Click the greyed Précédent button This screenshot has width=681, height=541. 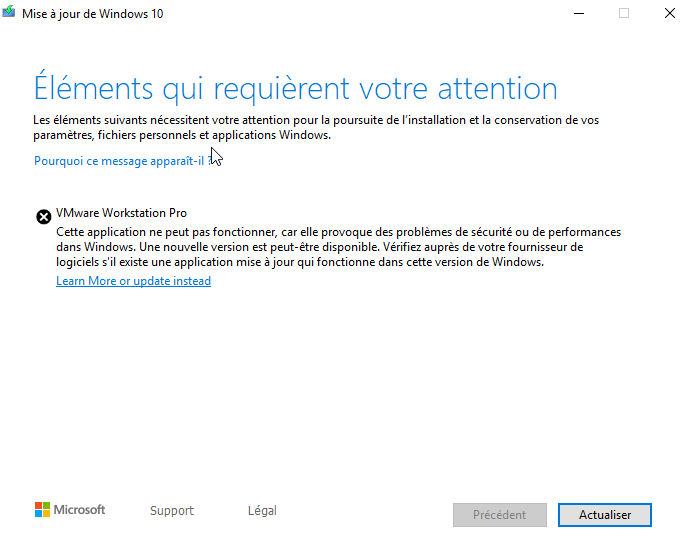499,515
